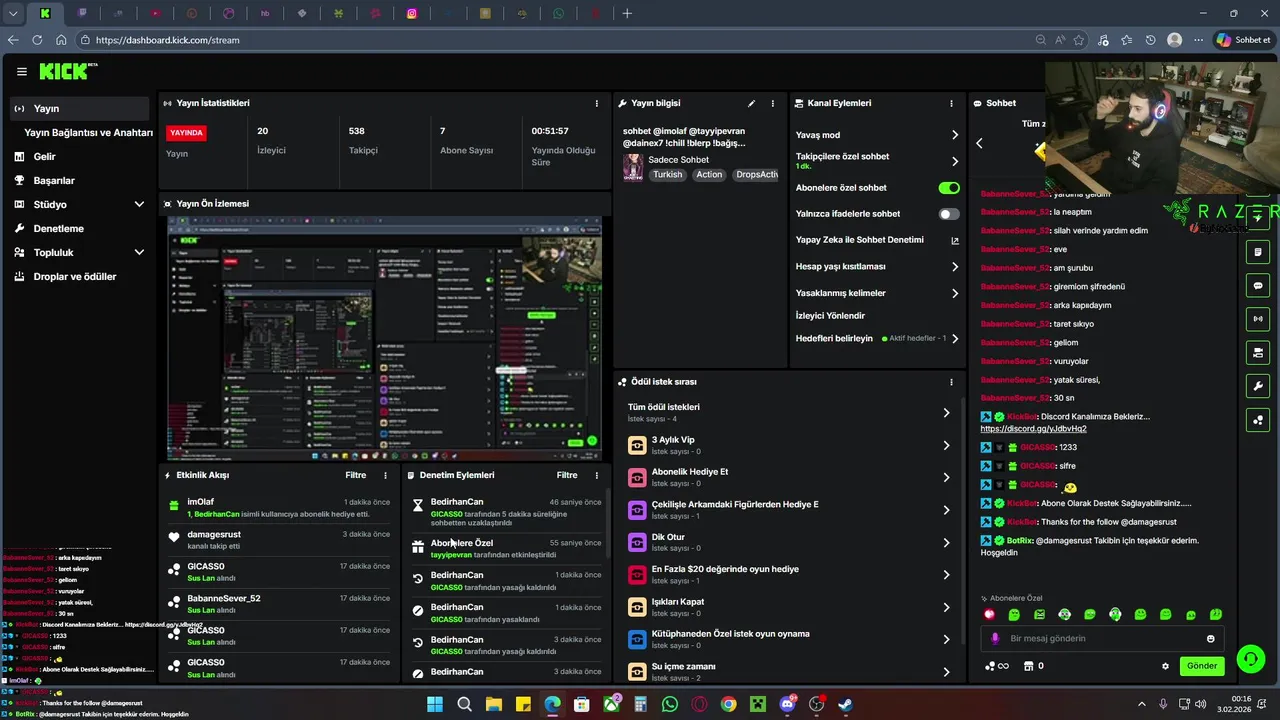Open the discord.gg link in chat
This screenshot has height=720, width=1280.
(1033, 429)
